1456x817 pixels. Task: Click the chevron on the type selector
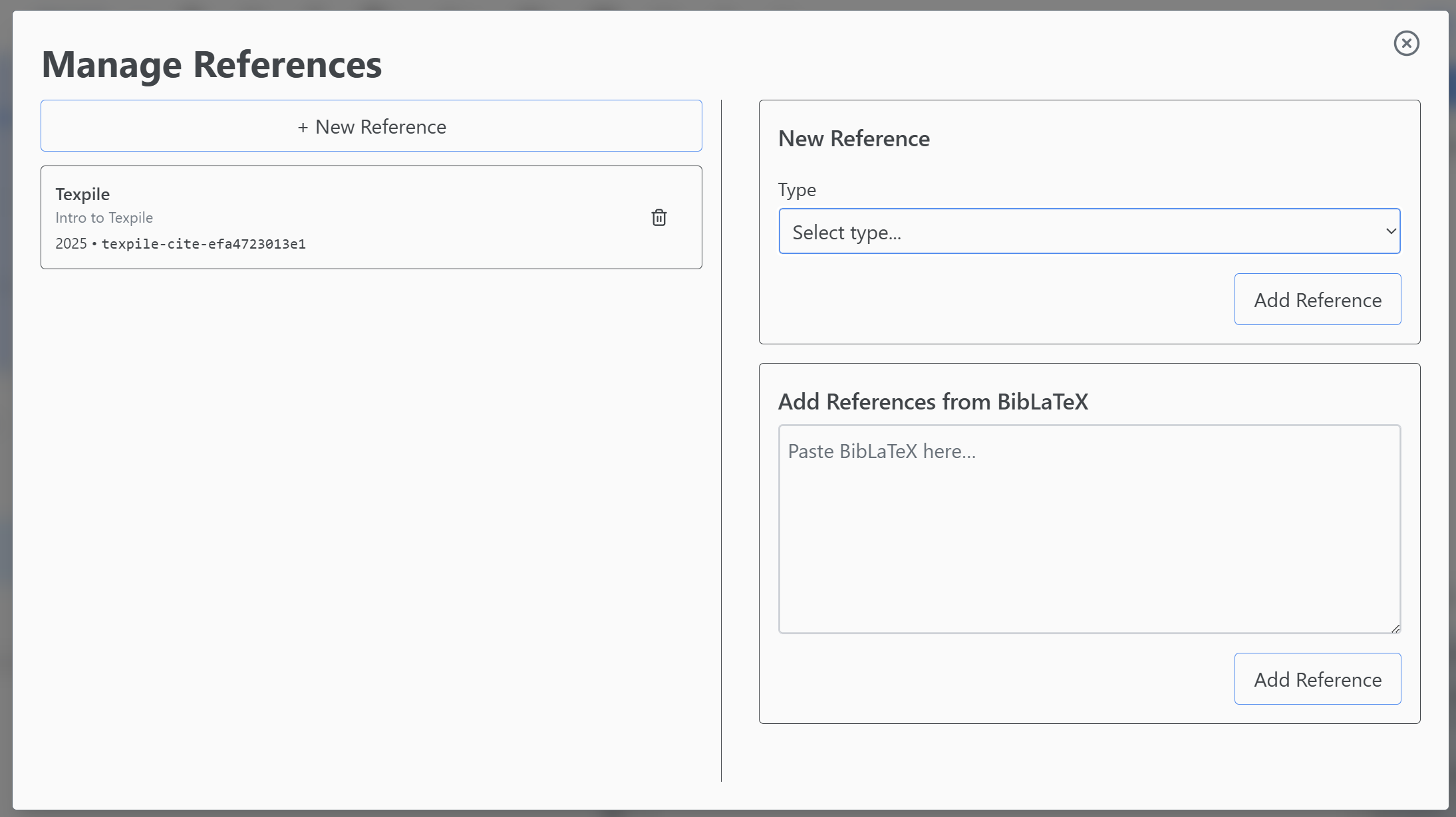(x=1390, y=231)
